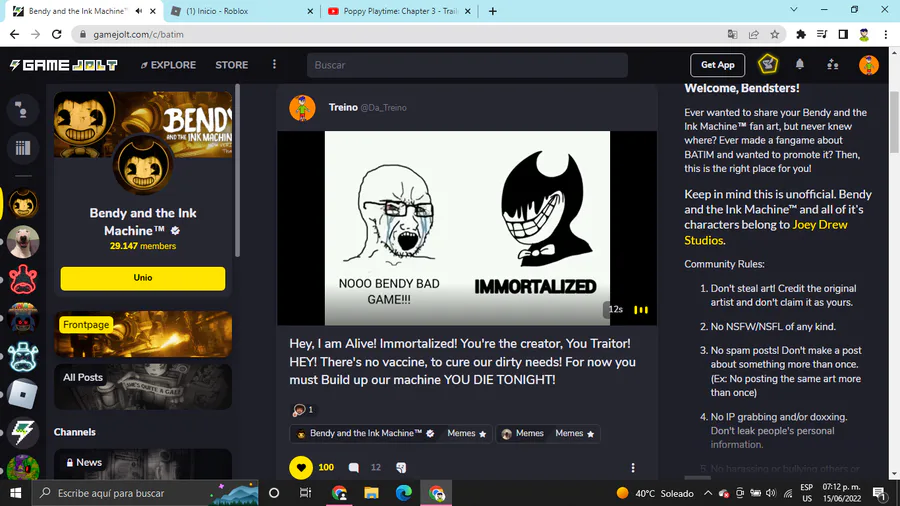Open Chrome's three-dot menu
The image size is (900, 506).
click(x=886, y=34)
